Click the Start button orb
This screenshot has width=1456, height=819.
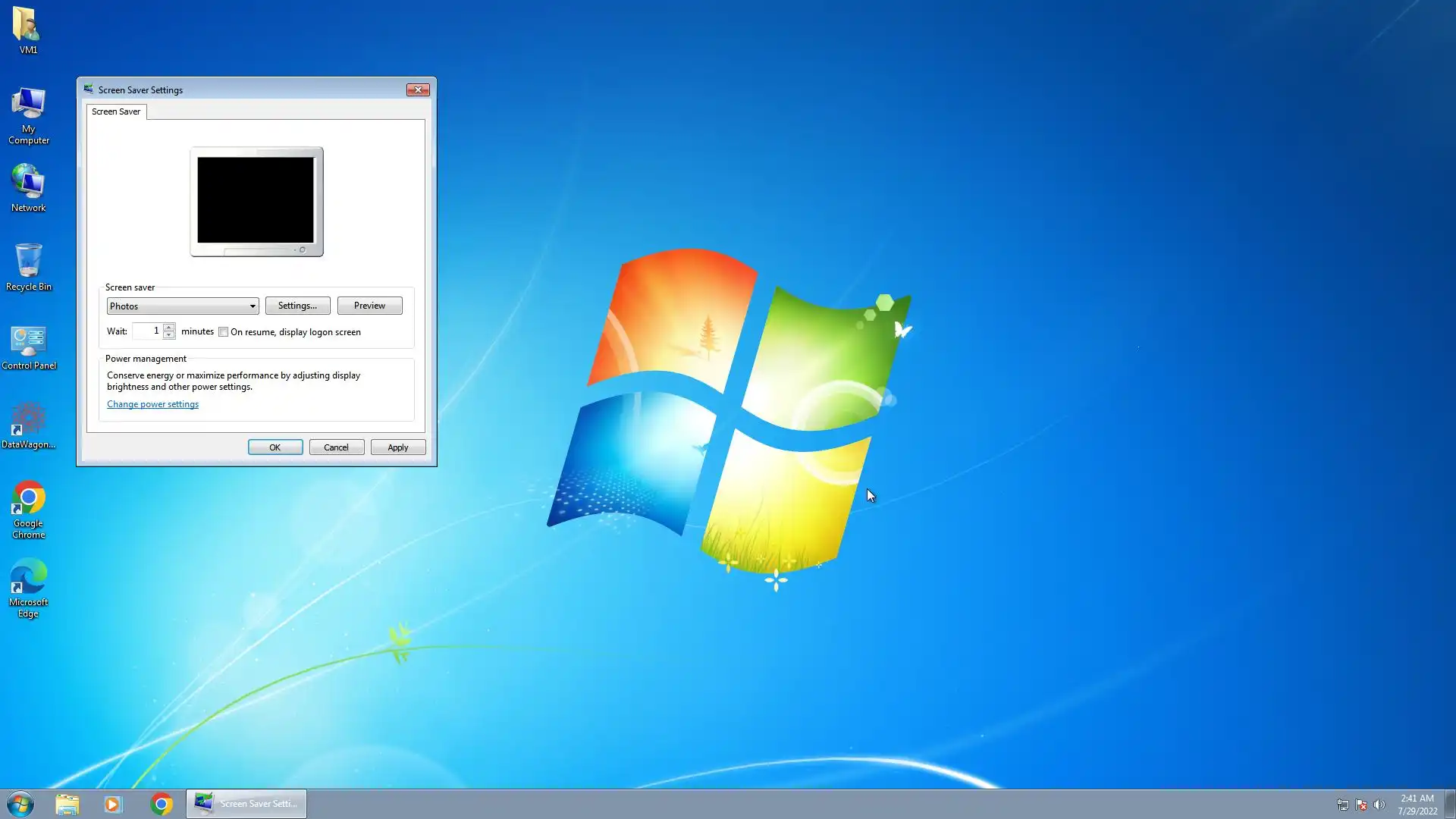pyautogui.click(x=20, y=804)
